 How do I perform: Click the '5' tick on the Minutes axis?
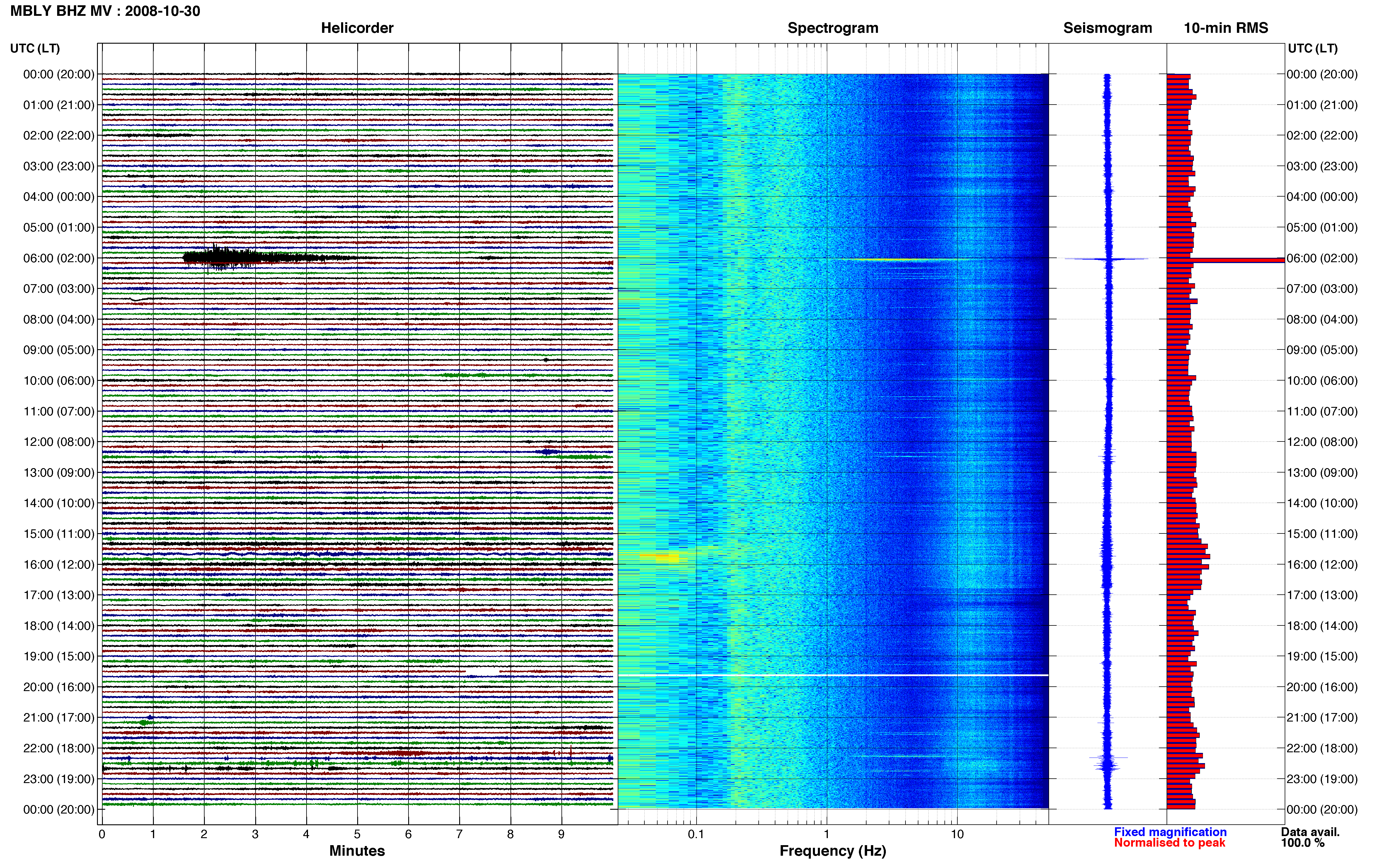tap(357, 834)
